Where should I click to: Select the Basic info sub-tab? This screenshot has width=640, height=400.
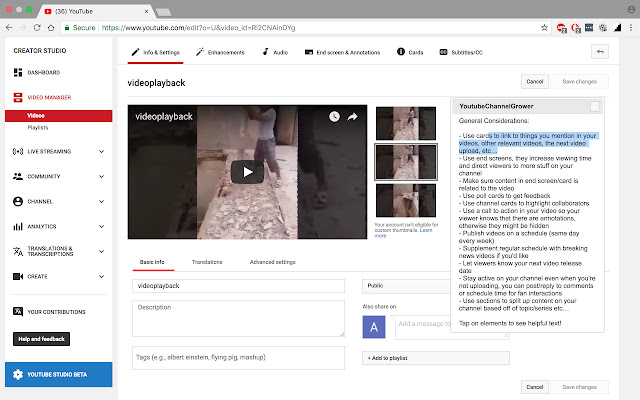(x=152, y=262)
